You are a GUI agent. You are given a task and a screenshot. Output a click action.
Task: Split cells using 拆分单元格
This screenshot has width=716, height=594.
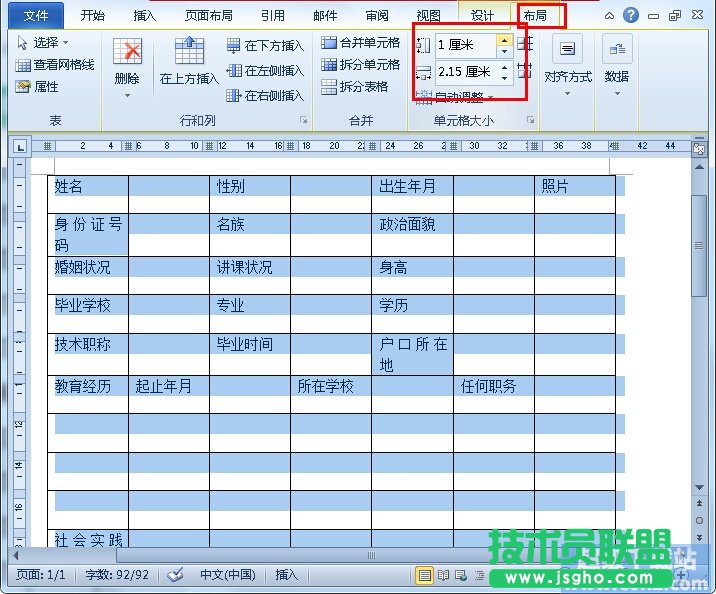[361, 64]
